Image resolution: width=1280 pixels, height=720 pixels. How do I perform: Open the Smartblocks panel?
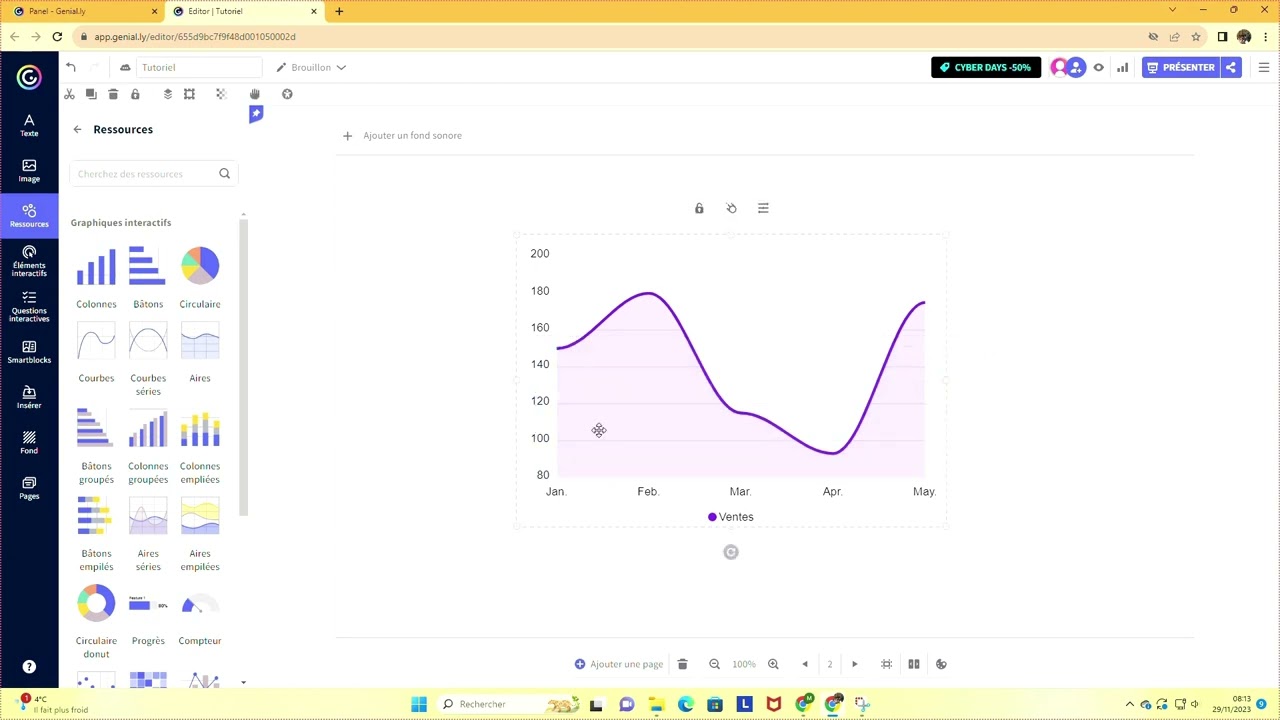pyautogui.click(x=29, y=352)
